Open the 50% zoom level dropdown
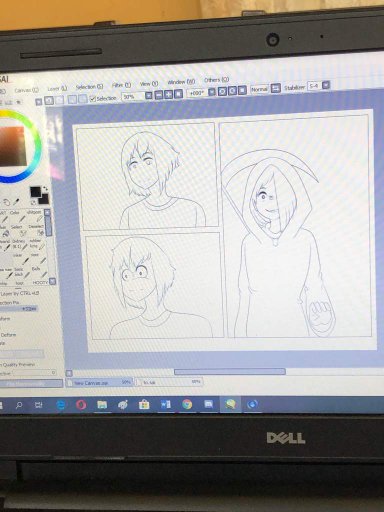 click(149, 96)
